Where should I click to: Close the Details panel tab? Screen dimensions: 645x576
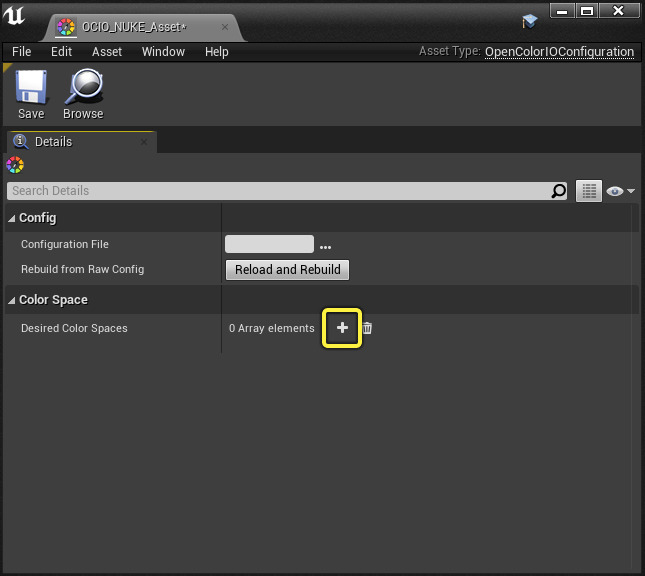(x=144, y=142)
